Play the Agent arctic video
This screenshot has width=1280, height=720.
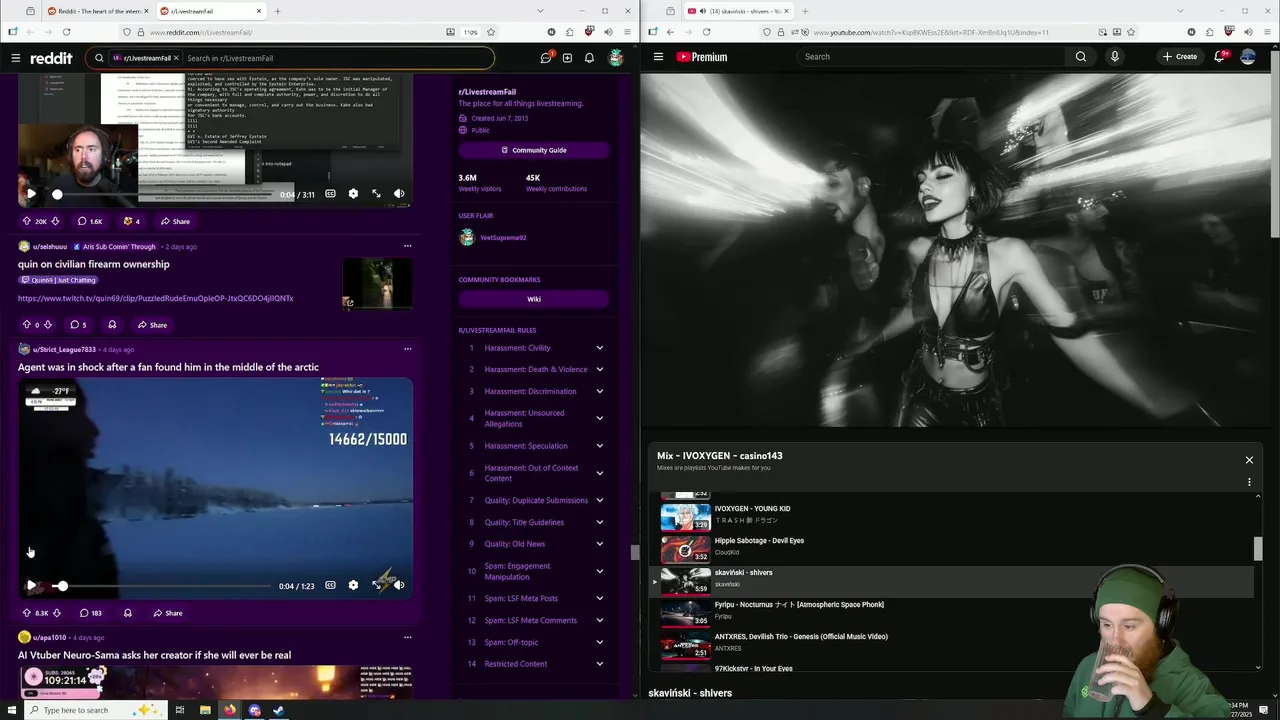[x=31, y=585]
